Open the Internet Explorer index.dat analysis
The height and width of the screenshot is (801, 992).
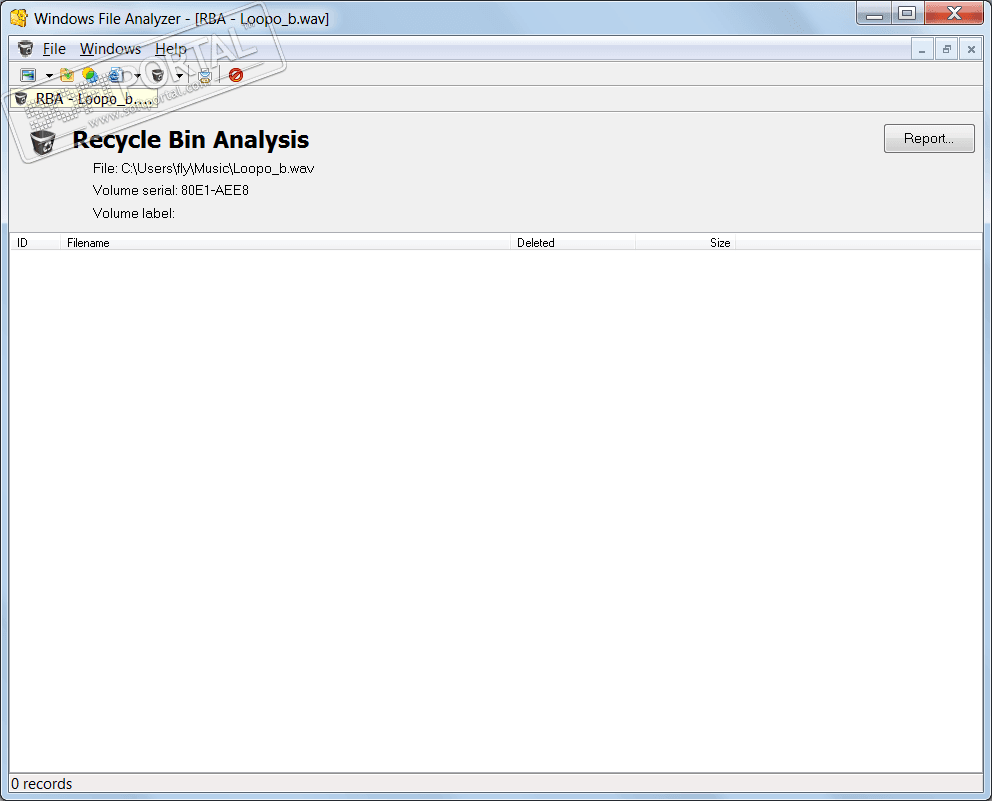(116, 75)
